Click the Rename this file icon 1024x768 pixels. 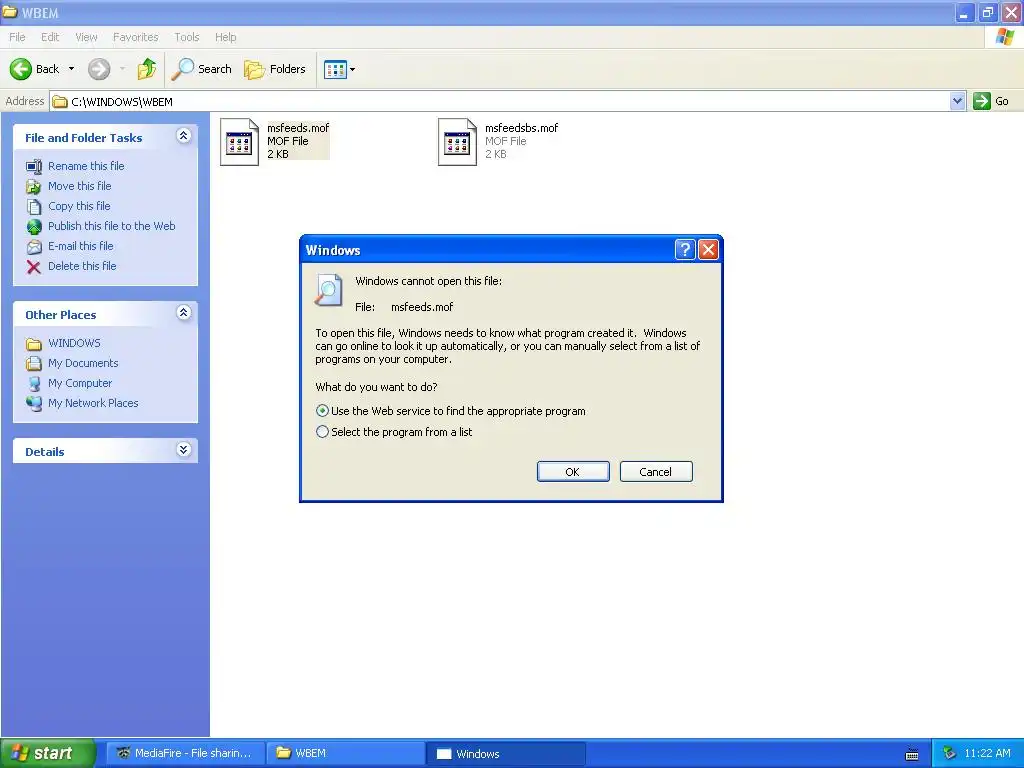coord(34,167)
